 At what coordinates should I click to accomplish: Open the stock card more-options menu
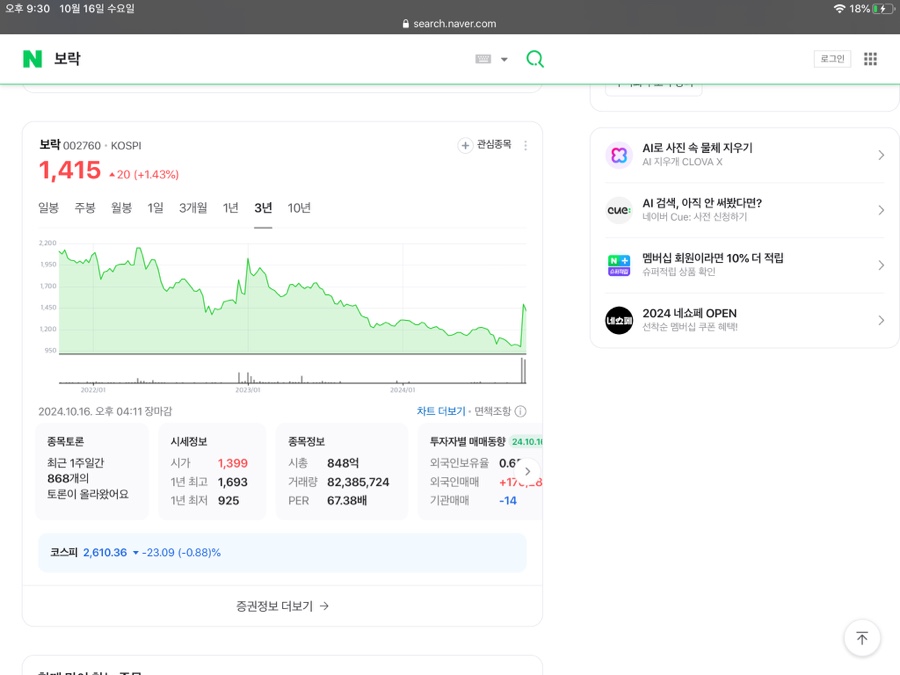point(525,146)
